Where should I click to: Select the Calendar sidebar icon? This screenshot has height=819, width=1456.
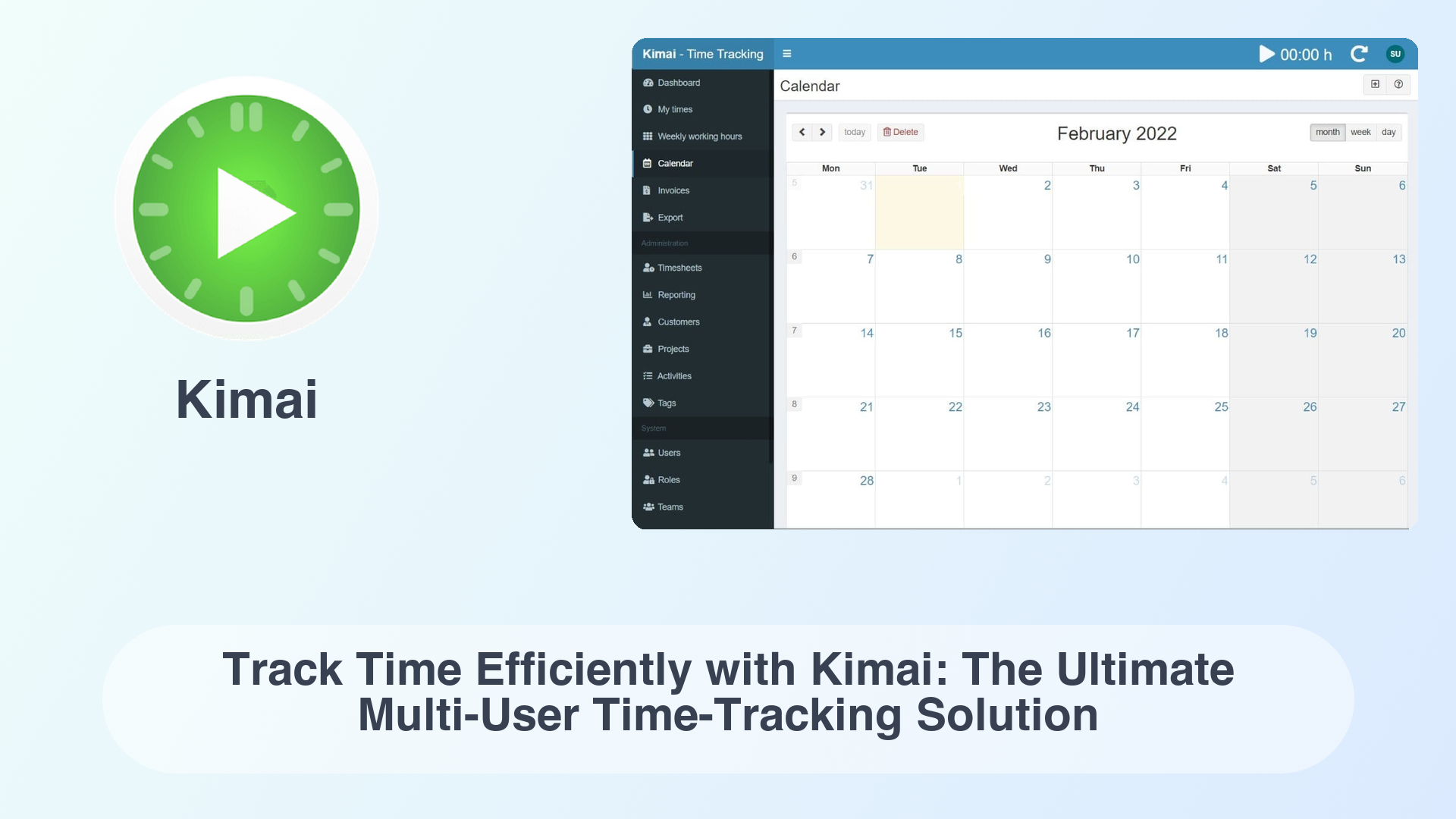click(x=647, y=163)
